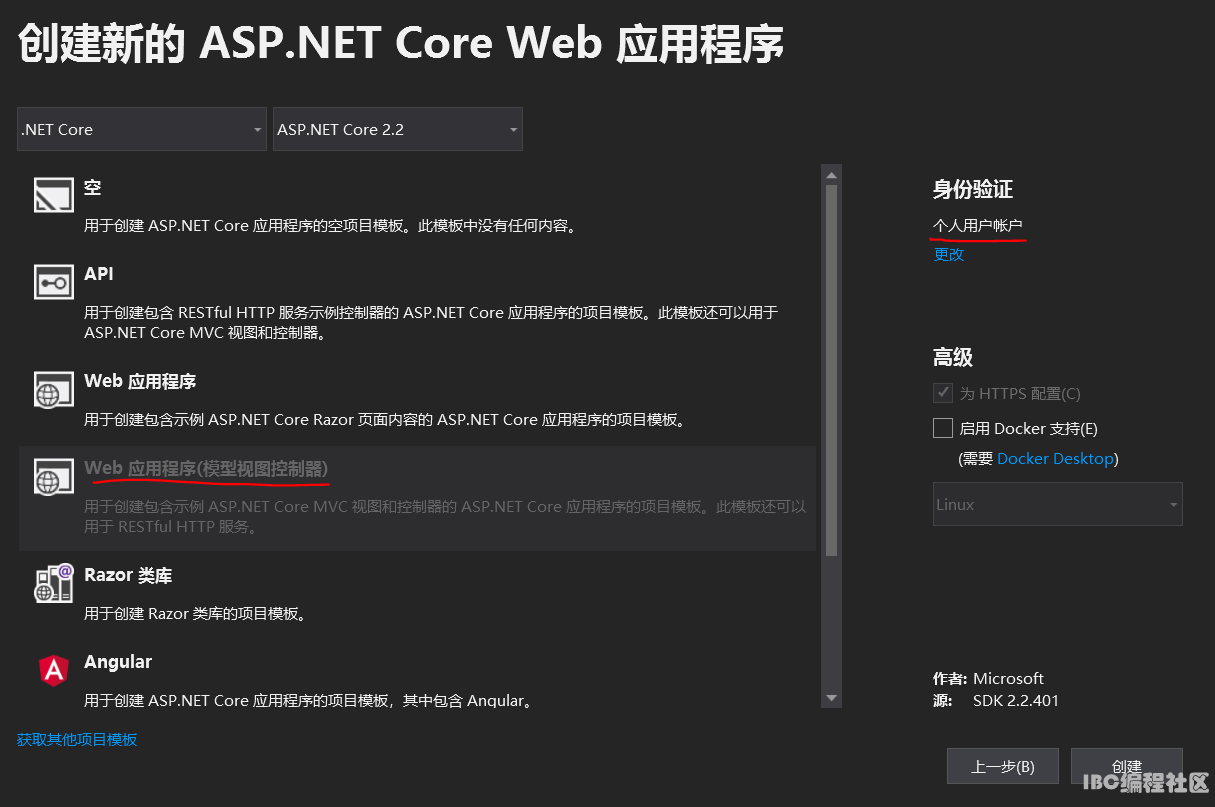Click the template list scroll-up arrow
The image size is (1215, 807).
pyautogui.click(x=831, y=175)
